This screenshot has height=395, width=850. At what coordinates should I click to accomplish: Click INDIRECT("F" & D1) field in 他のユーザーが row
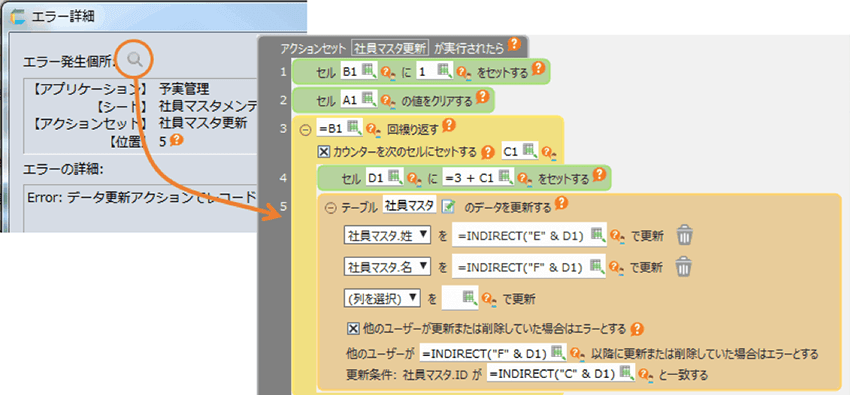tap(493, 353)
